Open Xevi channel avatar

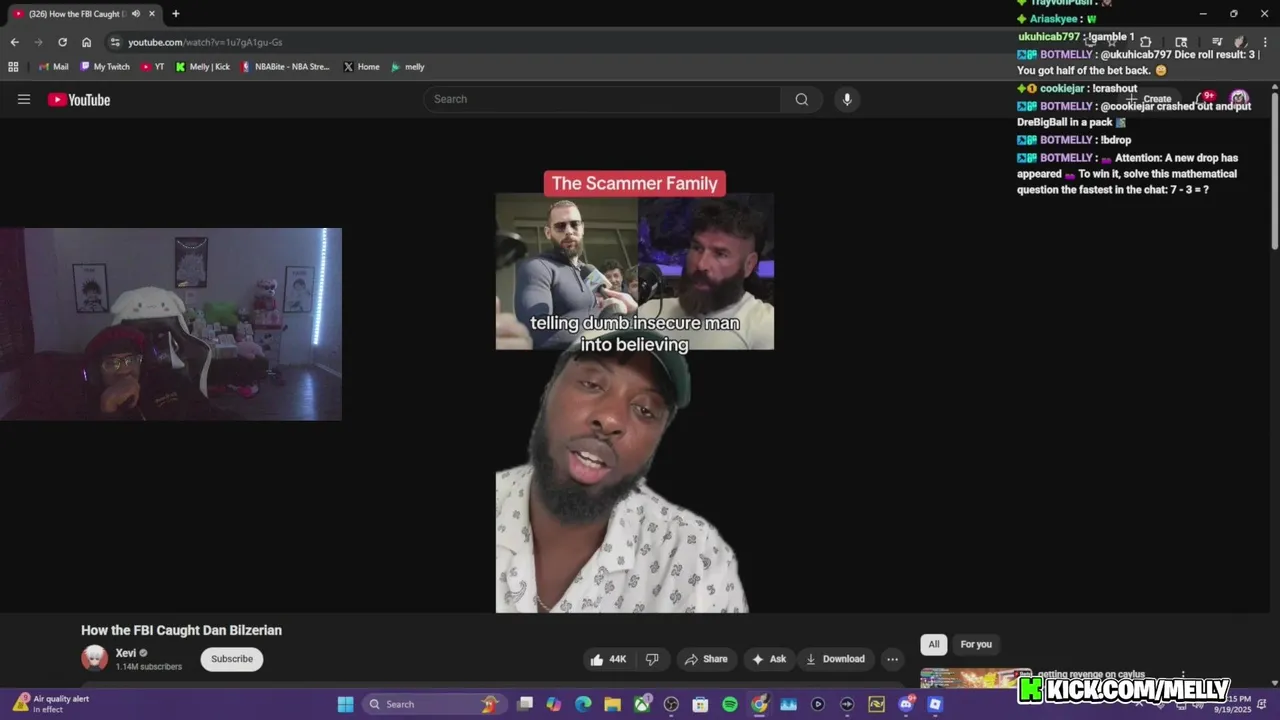94,658
